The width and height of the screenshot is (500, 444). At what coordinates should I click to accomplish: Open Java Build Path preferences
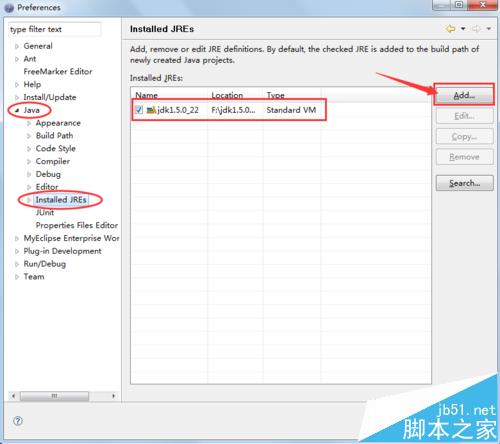(x=54, y=136)
